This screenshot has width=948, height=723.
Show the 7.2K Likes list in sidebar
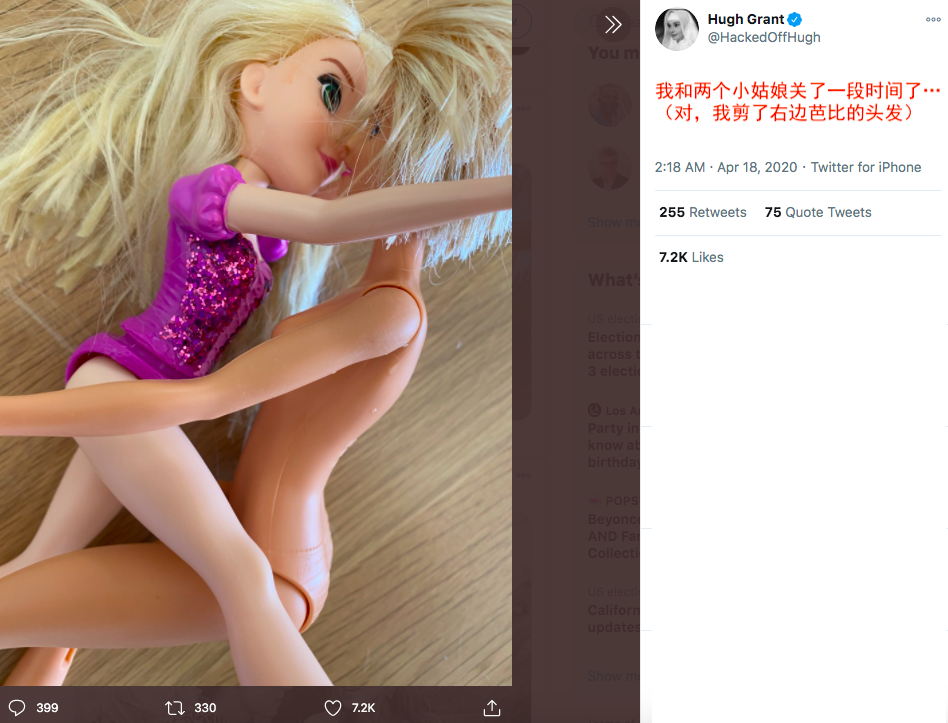coord(691,257)
